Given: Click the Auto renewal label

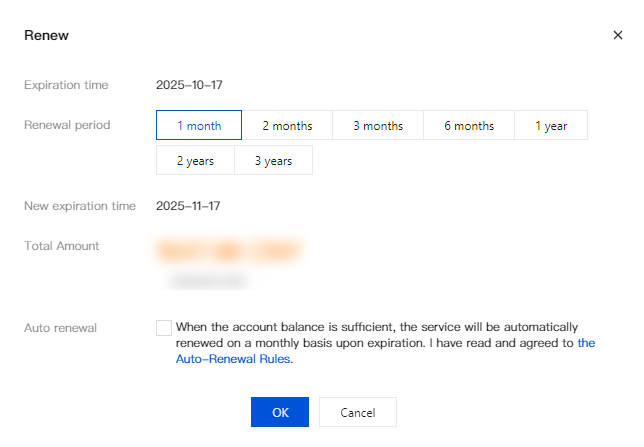Looking at the screenshot, I should pyautogui.click(x=60, y=327).
